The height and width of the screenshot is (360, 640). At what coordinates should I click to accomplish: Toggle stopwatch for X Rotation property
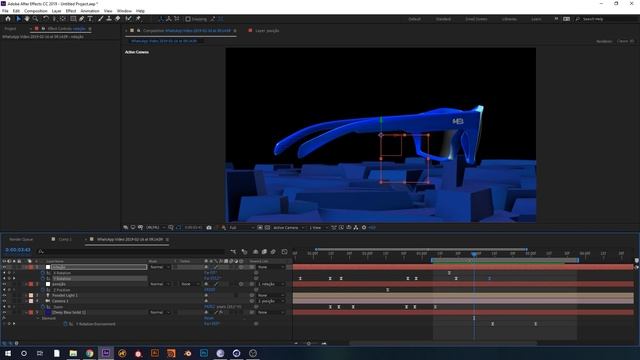point(43,273)
